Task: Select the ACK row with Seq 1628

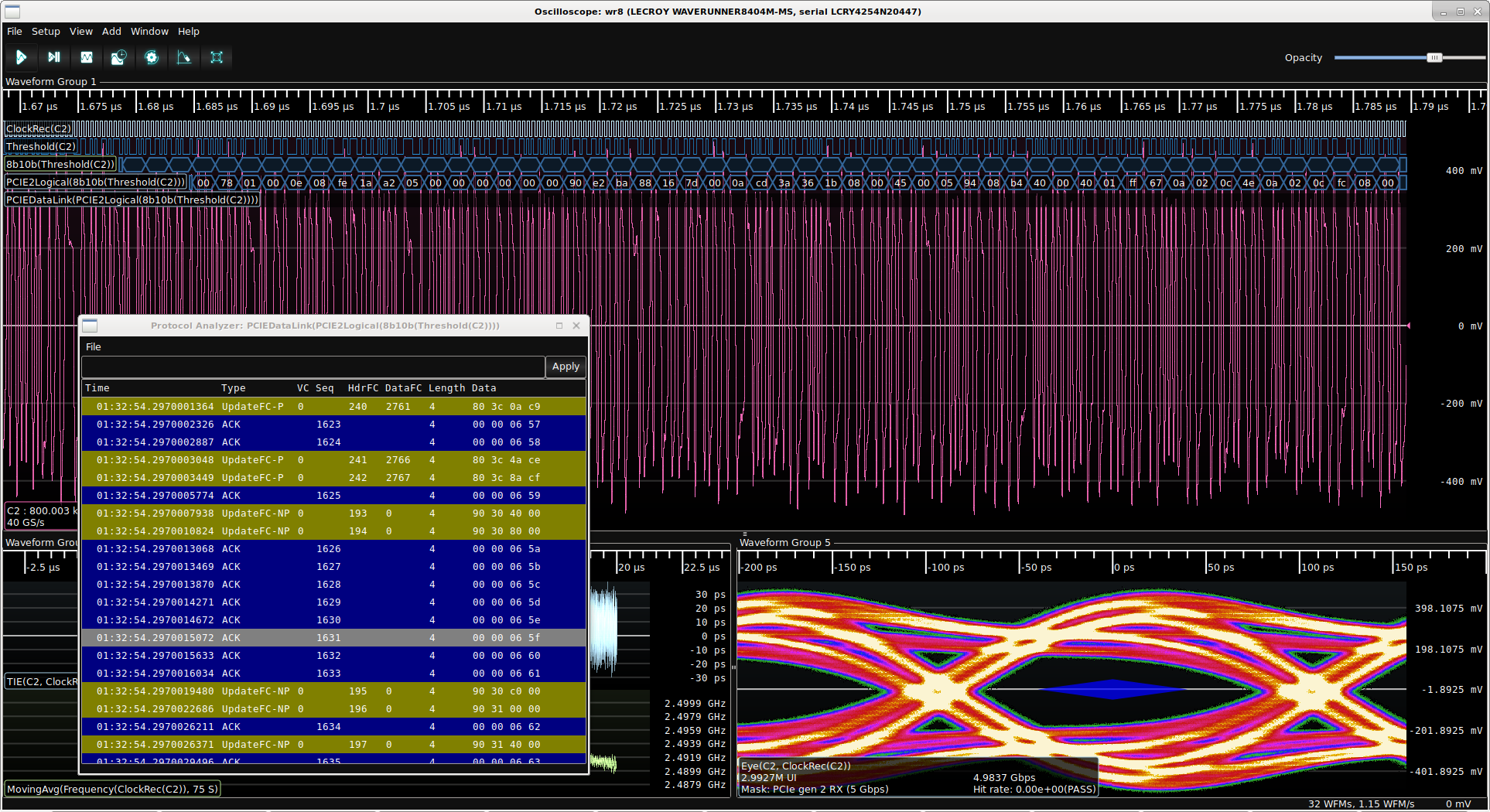Action: (x=333, y=585)
